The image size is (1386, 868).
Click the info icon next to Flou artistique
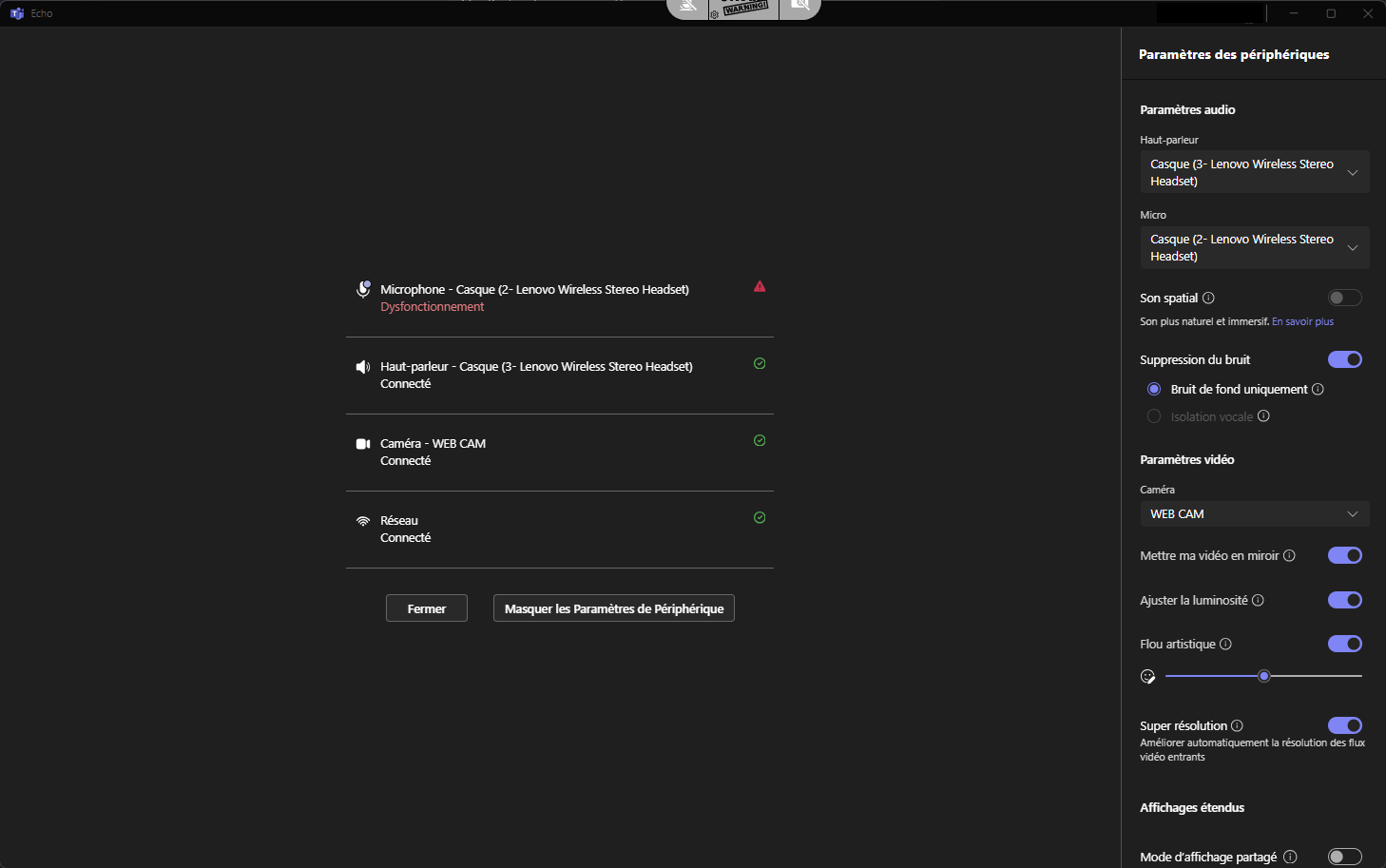(1225, 644)
